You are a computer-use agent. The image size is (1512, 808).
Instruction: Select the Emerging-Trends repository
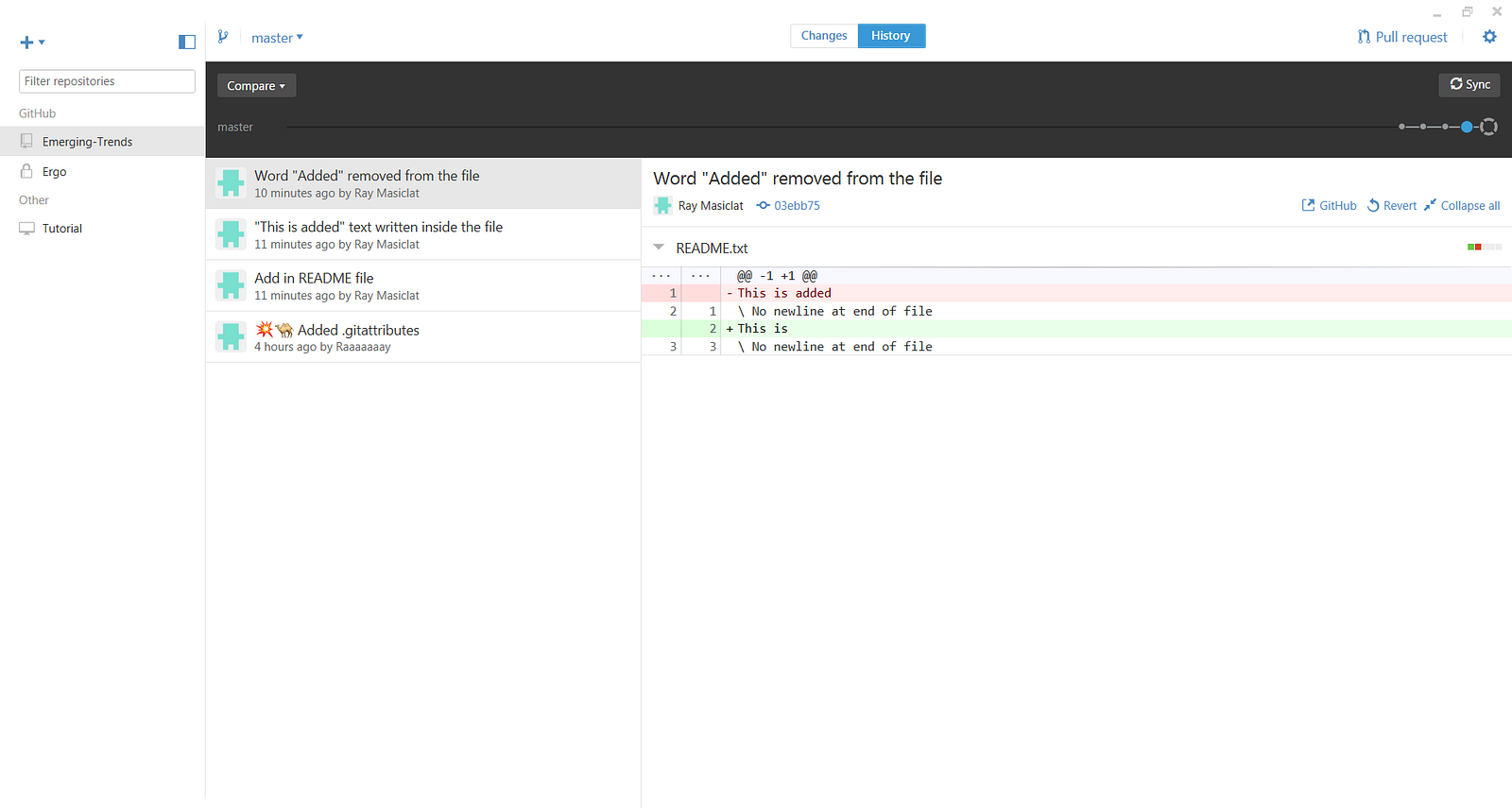(x=102, y=142)
